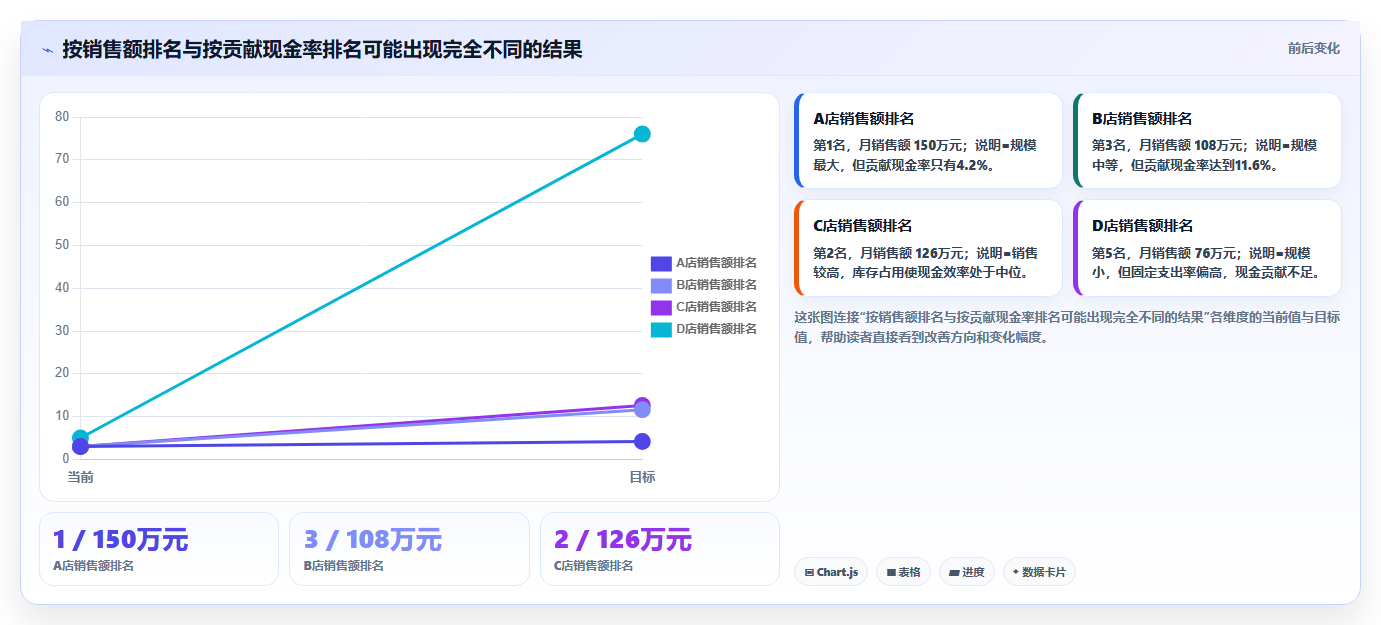
Task: Click the chart description paragraph text
Action: (x=1067, y=327)
